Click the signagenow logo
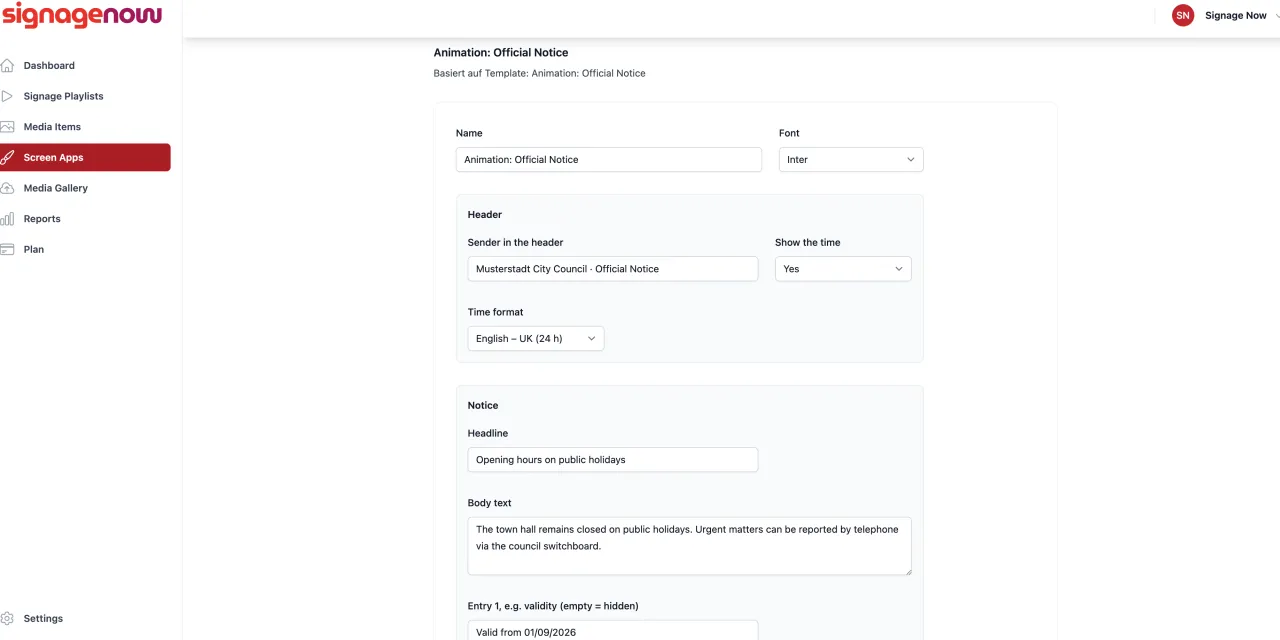This screenshot has width=1280, height=640. [81, 16]
